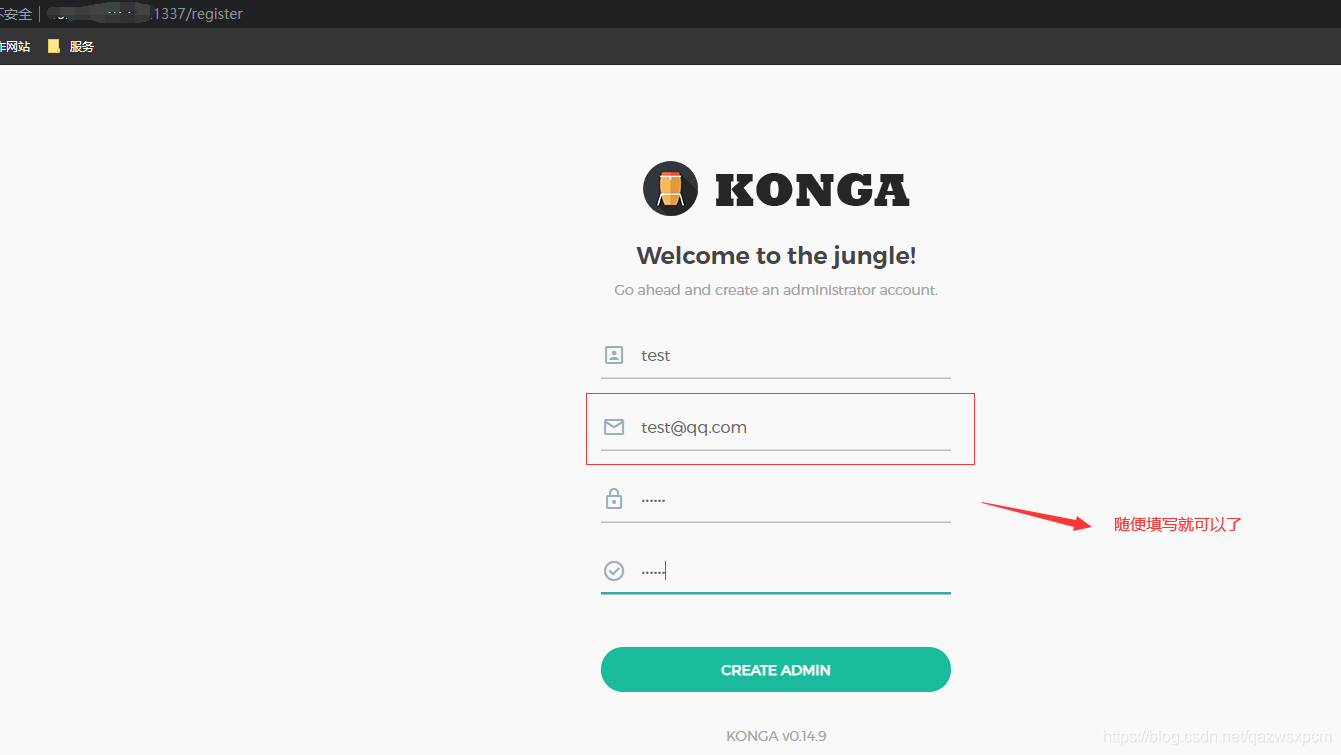Click the check-circle confirm password icon
Viewport: 1341px width, 755px height.
[614, 570]
